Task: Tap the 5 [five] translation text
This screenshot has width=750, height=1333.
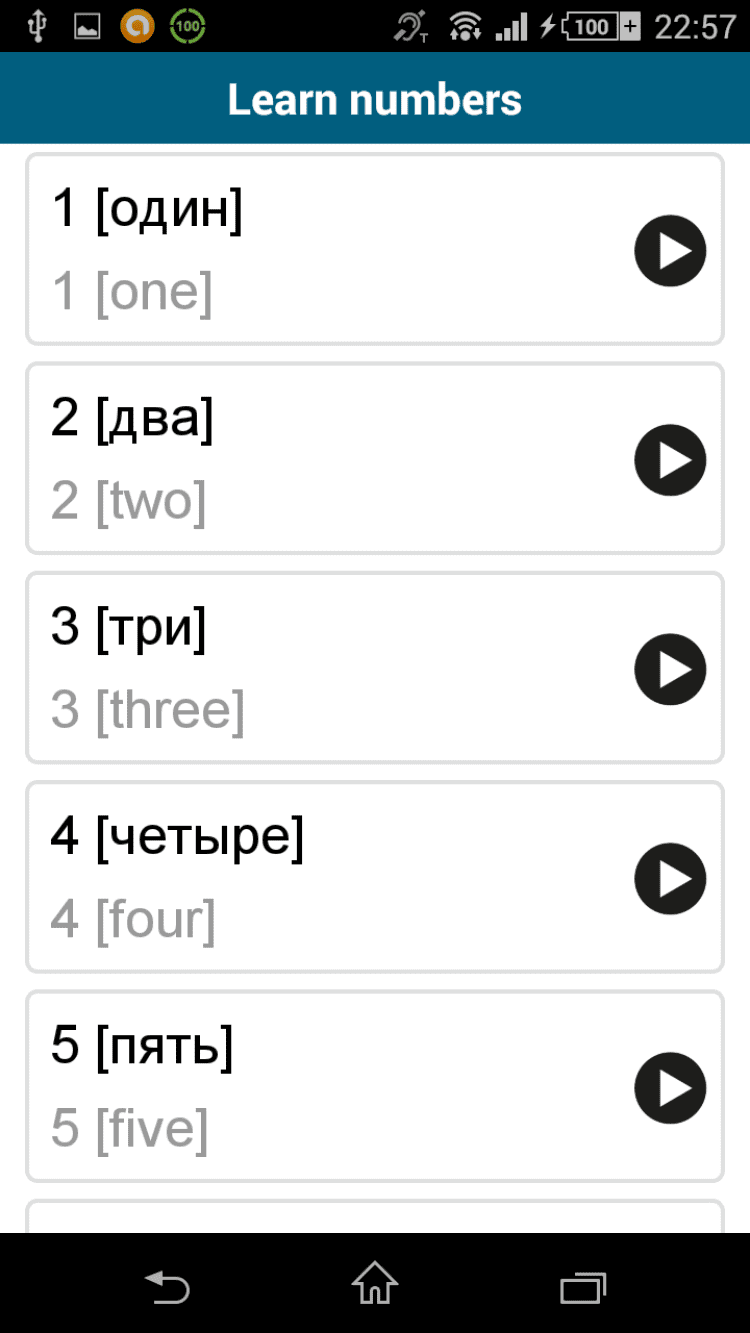Action: coord(130,1129)
